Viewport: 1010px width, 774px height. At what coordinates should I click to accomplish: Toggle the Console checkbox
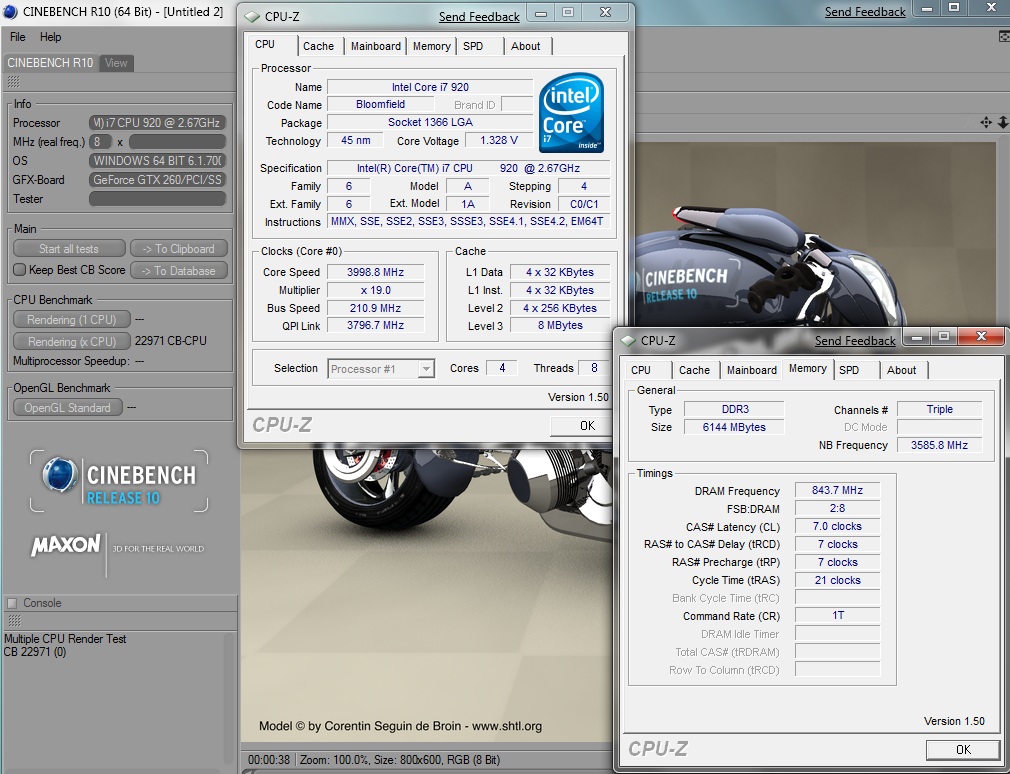12,603
